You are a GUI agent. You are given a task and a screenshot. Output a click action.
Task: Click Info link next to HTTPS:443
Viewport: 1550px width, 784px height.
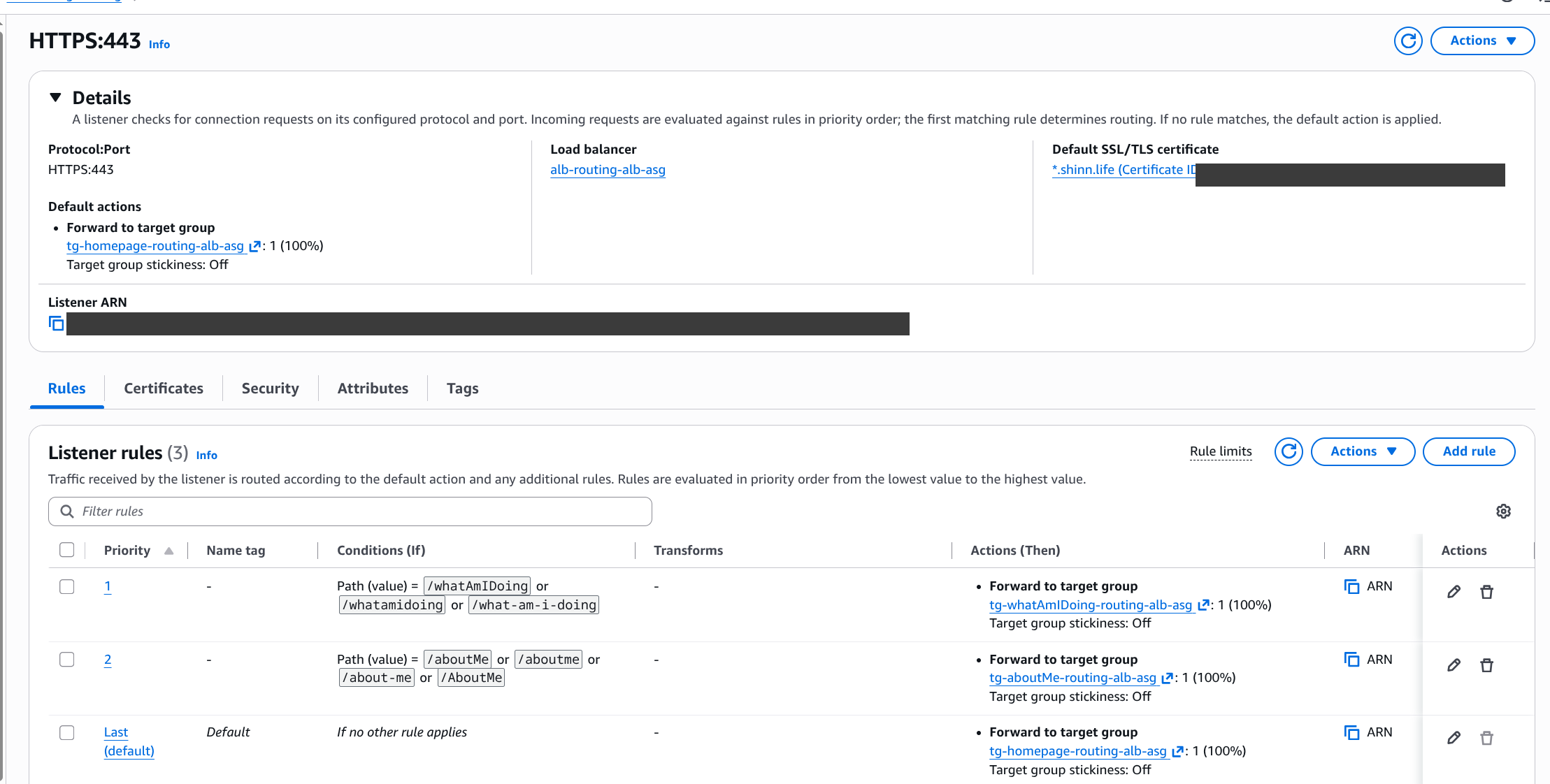(x=159, y=44)
